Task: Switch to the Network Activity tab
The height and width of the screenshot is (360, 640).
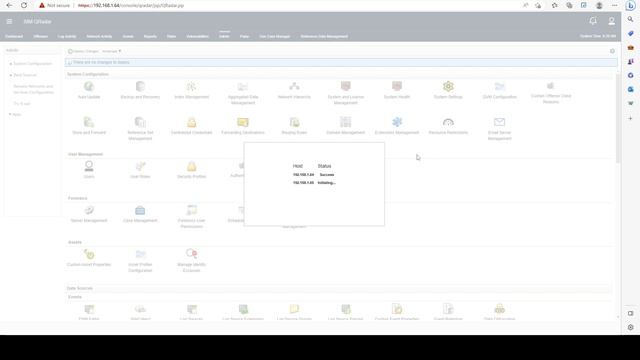Action: pyautogui.click(x=99, y=36)
